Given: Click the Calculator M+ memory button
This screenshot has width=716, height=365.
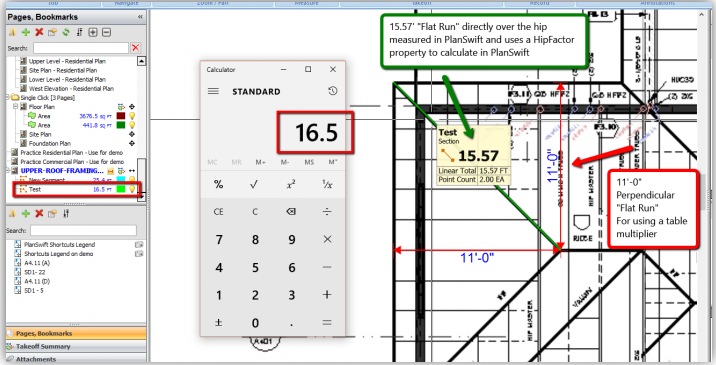Looking at the screenshot, I should click(x=261, y=162).
